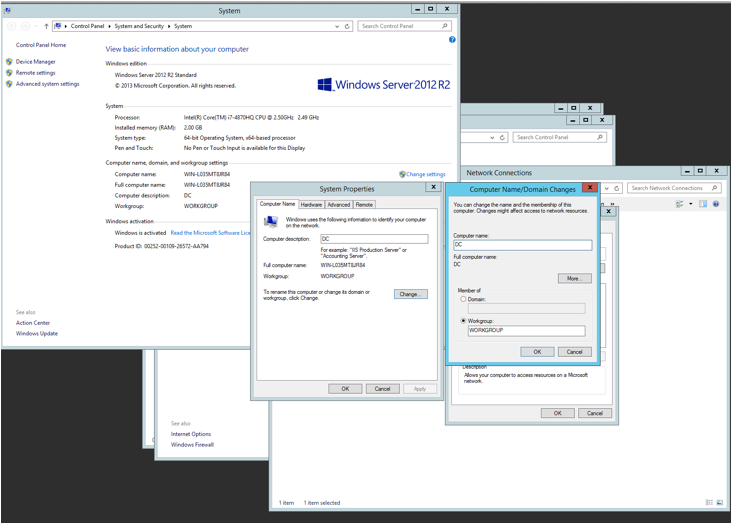Click Control Panel breadcrumb in address bar

point(87,26)
